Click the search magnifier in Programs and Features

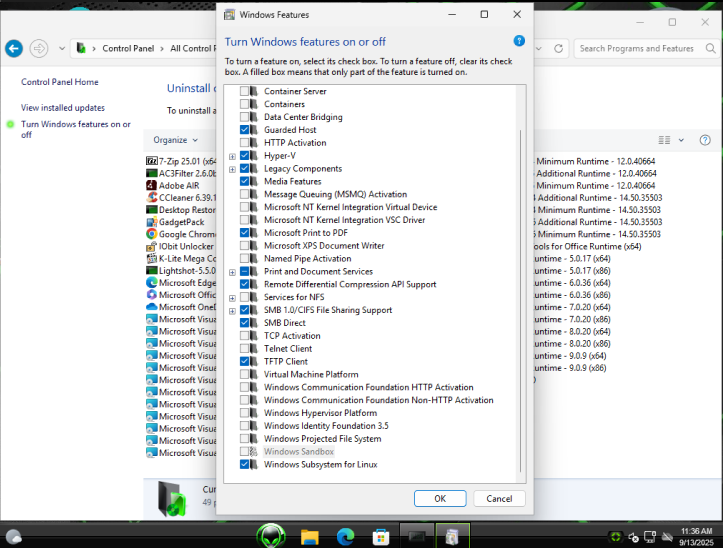[x=711, y=48]
